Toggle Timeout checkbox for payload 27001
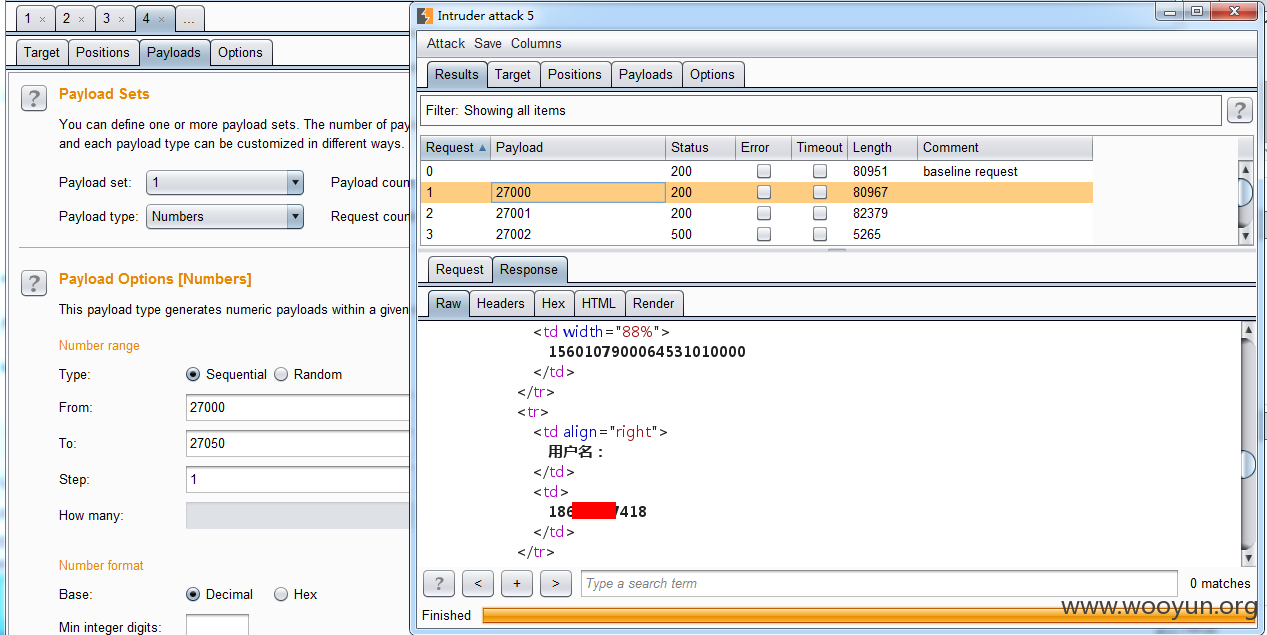 [820, 213]
